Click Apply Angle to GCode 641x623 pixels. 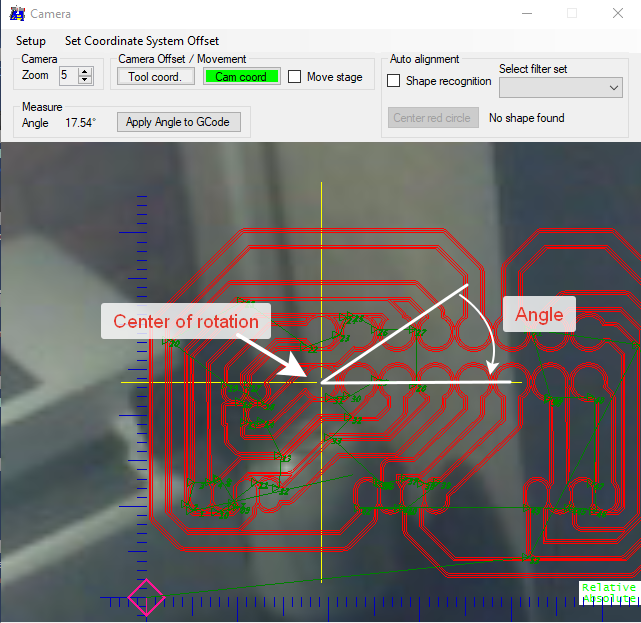point(178,122)
